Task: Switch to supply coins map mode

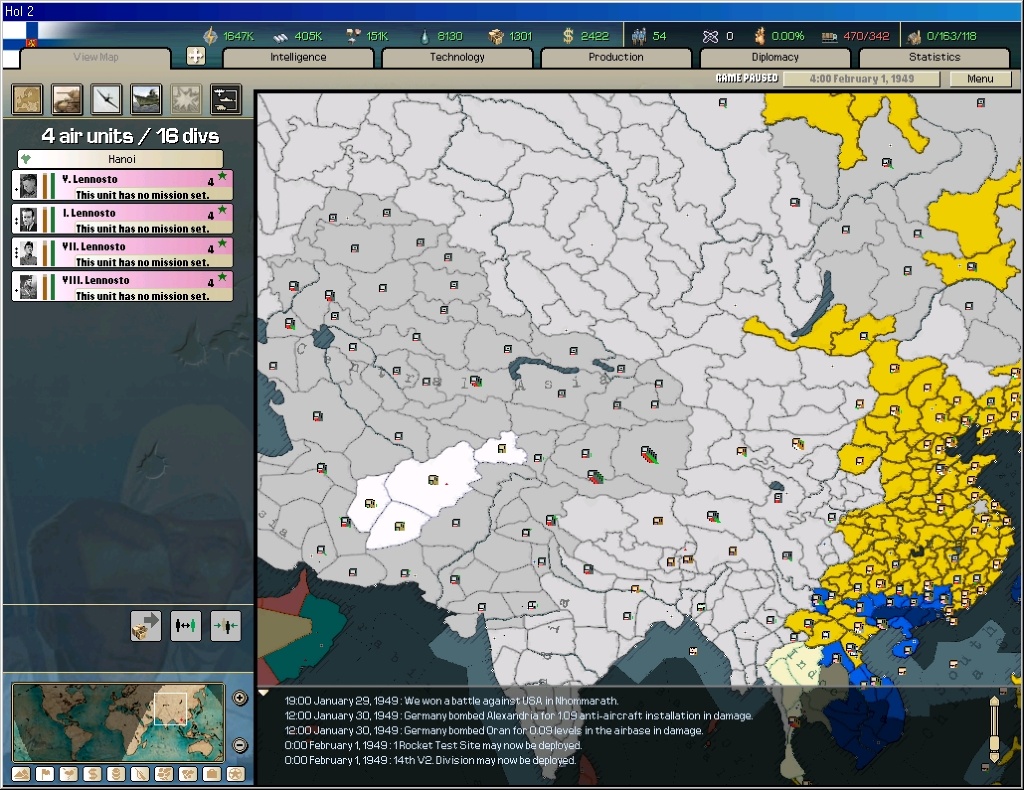Action: pos(116,774)
